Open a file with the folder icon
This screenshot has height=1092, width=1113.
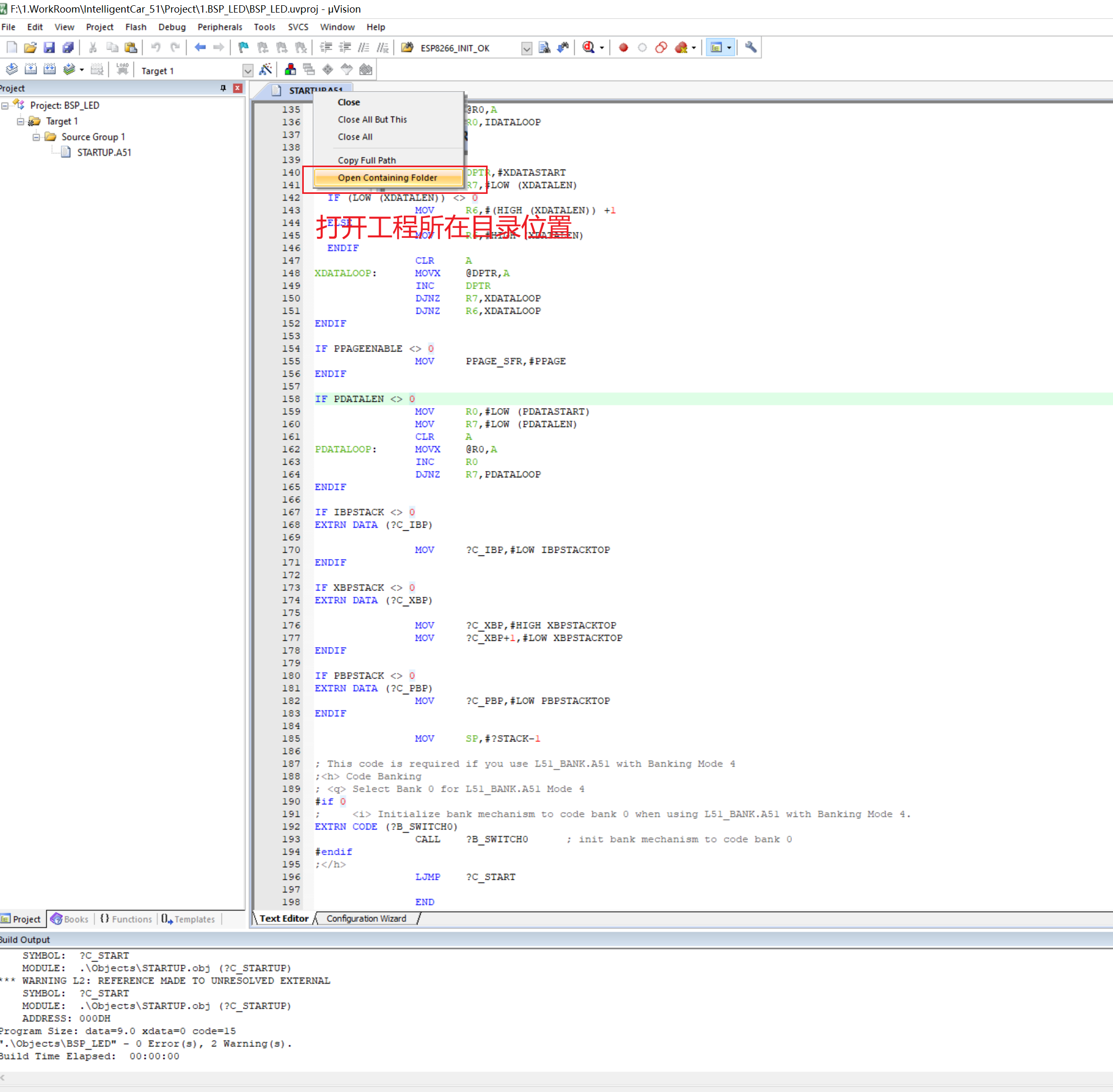(30, 48)
